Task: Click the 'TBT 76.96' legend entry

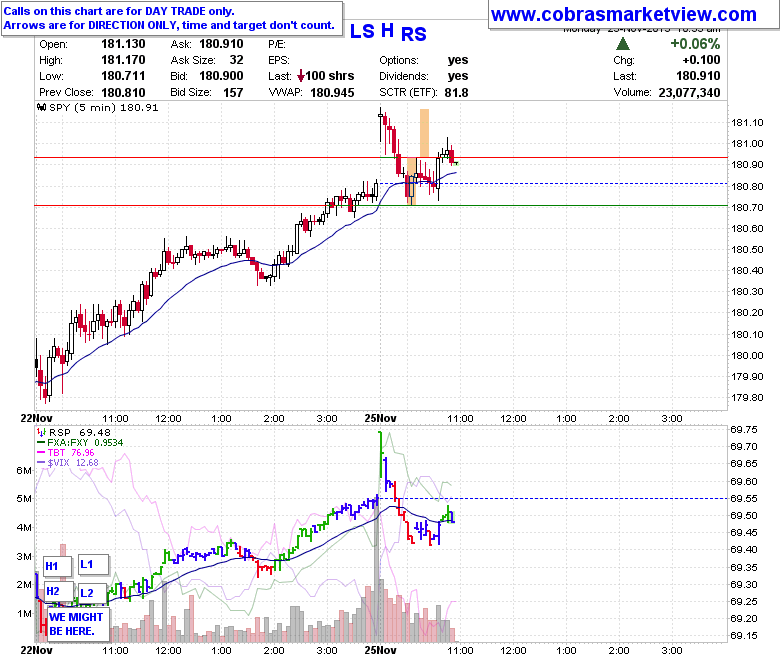Action: click(x=71, y=453)
